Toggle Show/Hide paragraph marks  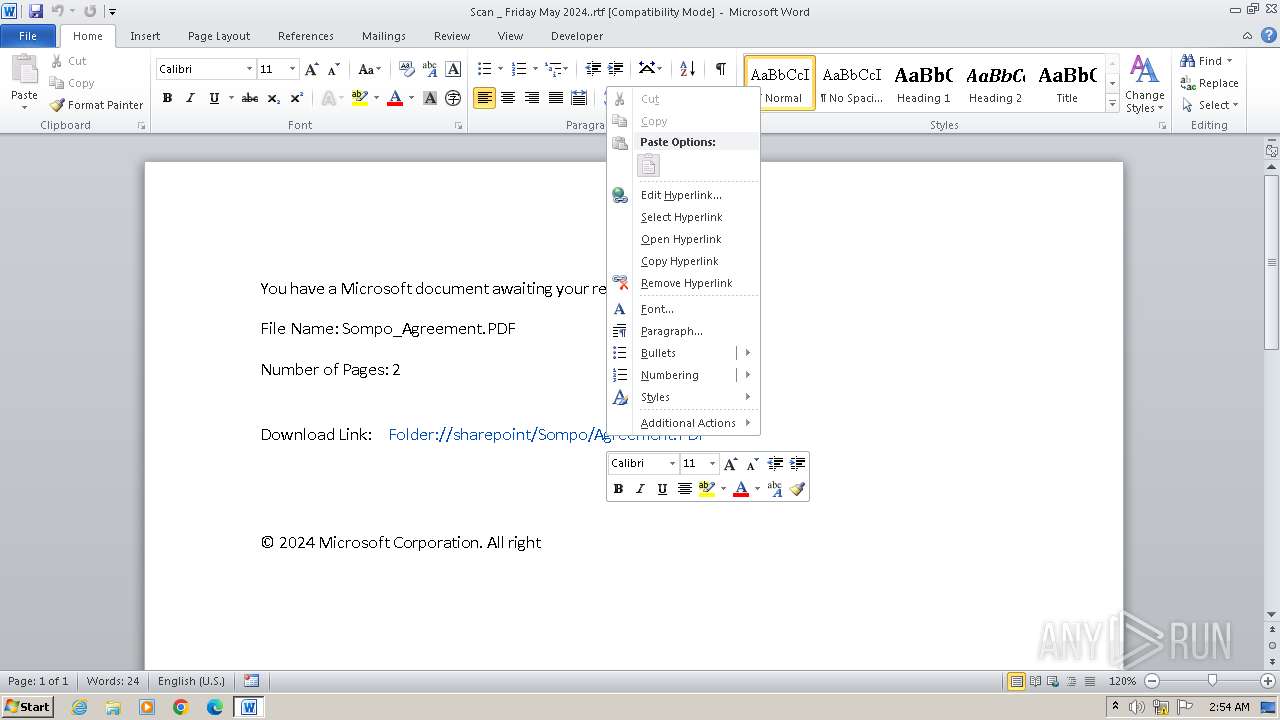[720, 69]
